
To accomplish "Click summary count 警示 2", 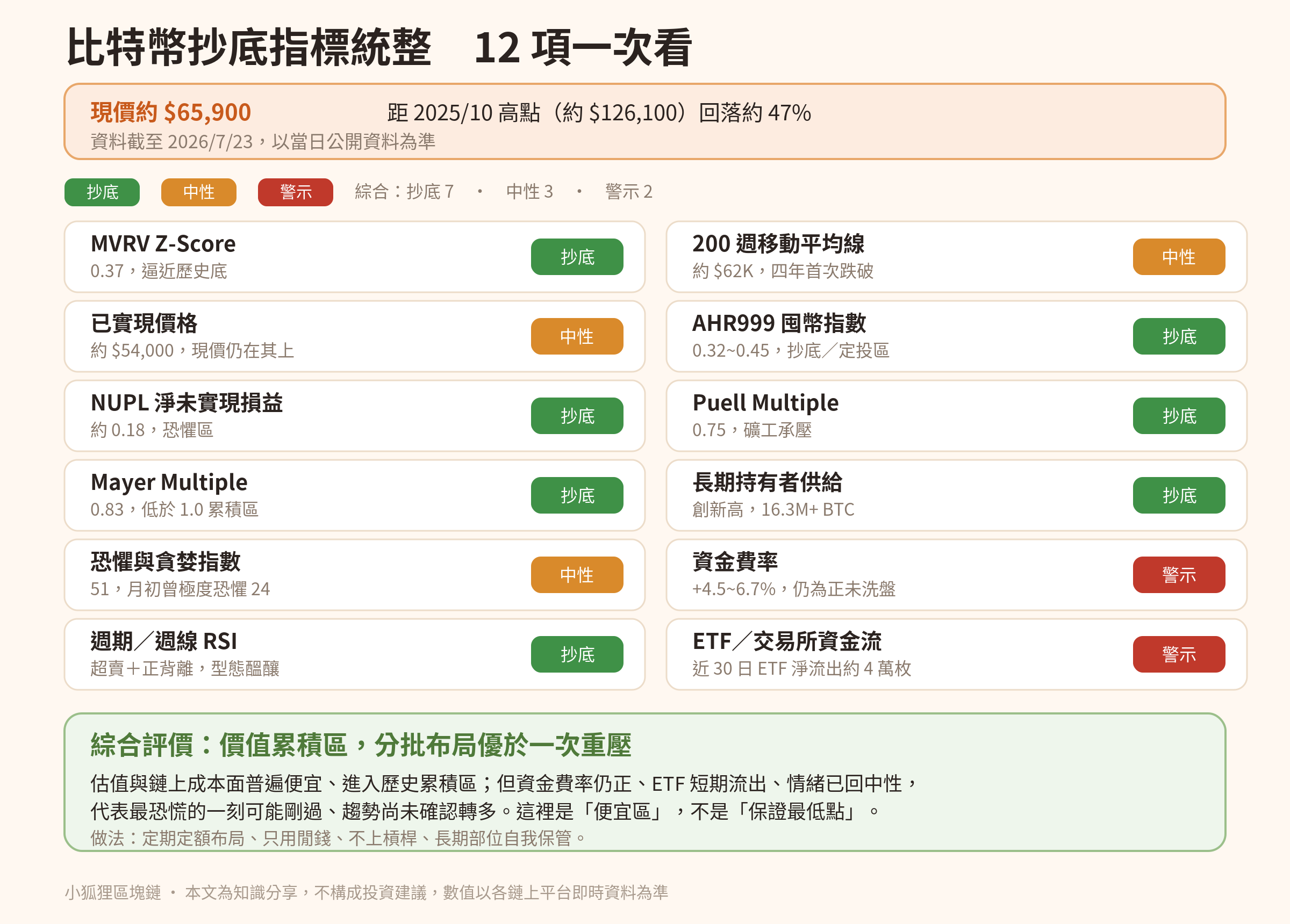I will click(x=628, y=192).
